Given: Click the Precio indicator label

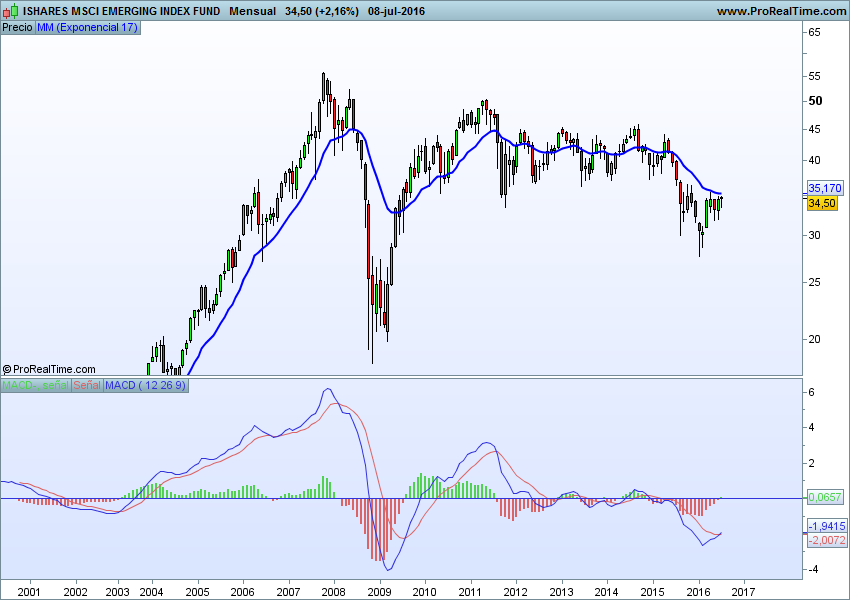Looking at the screenshot, I should point(17,27).
